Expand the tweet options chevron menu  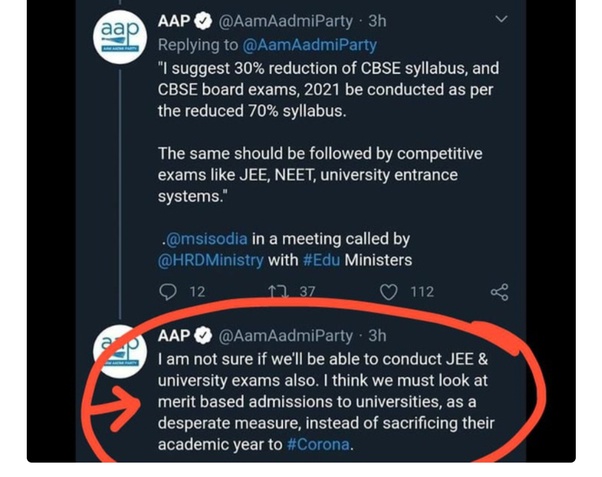[501, 20]
